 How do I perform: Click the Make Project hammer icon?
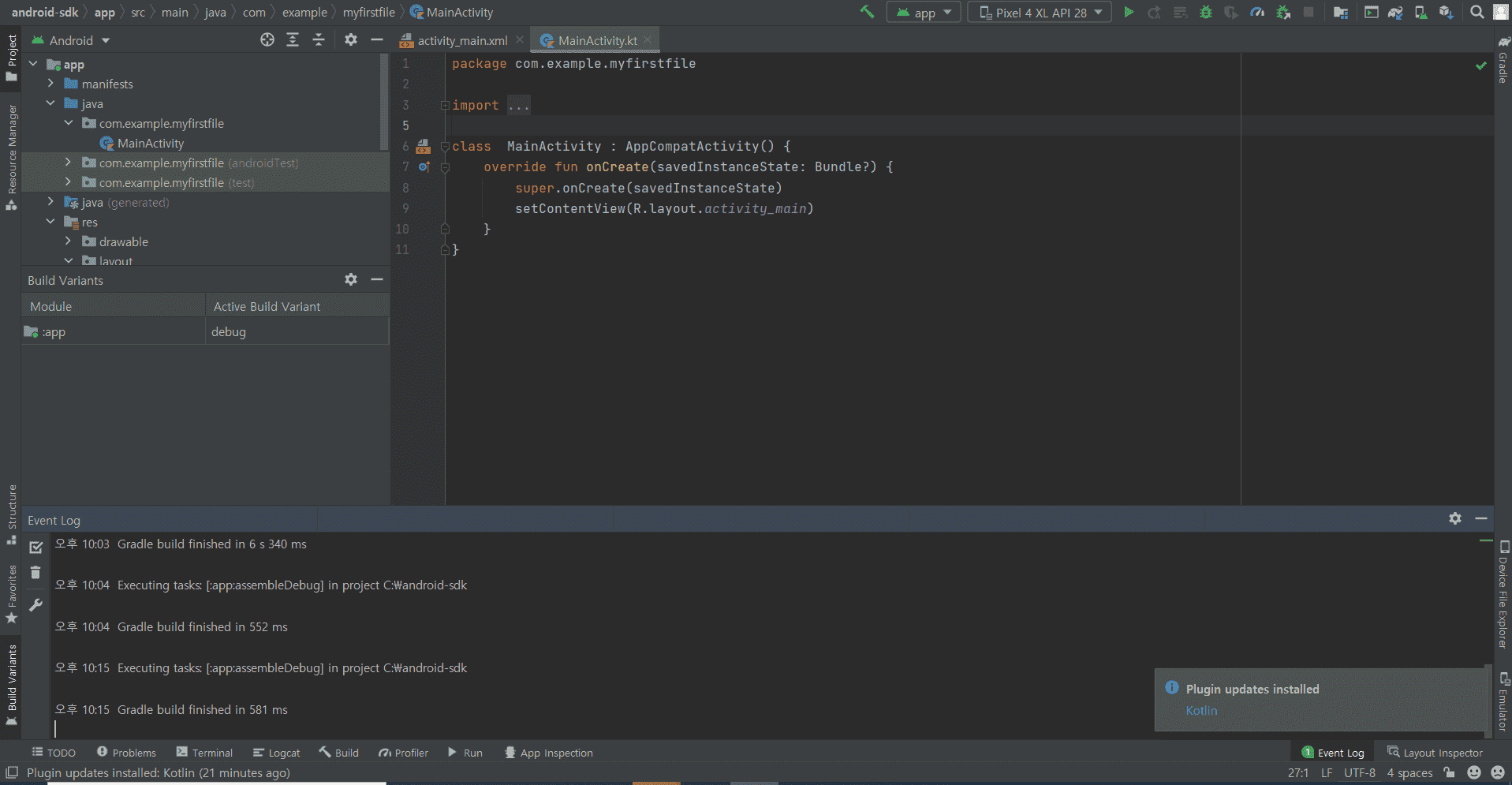867,13
